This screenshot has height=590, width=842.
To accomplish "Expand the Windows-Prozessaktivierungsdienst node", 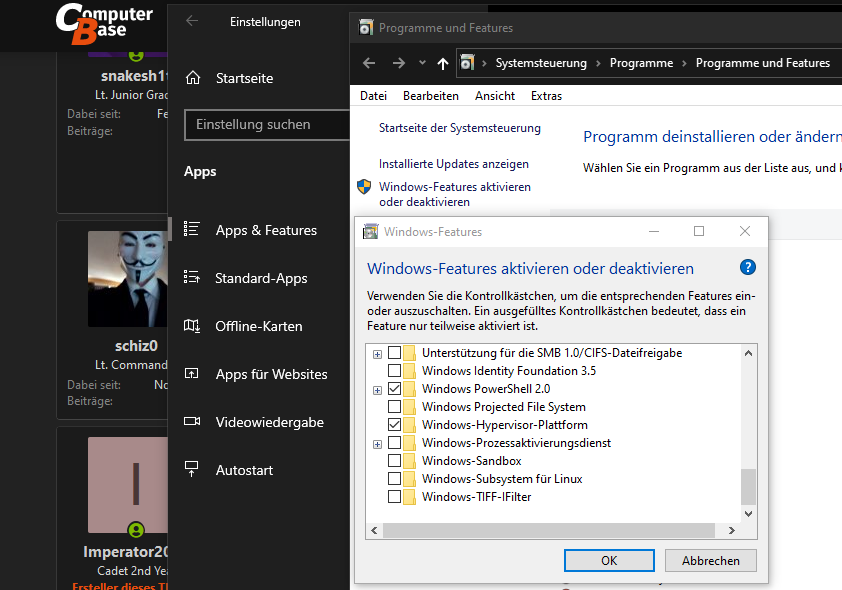I will 378,444.
